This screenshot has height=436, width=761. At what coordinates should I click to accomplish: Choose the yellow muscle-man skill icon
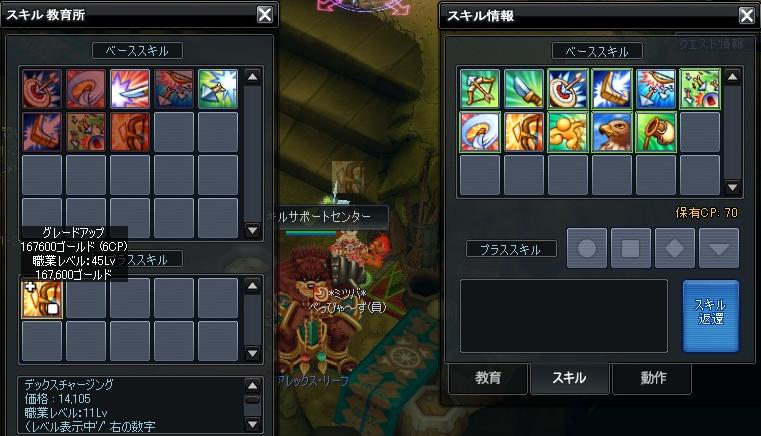click(x=567, y=132)
